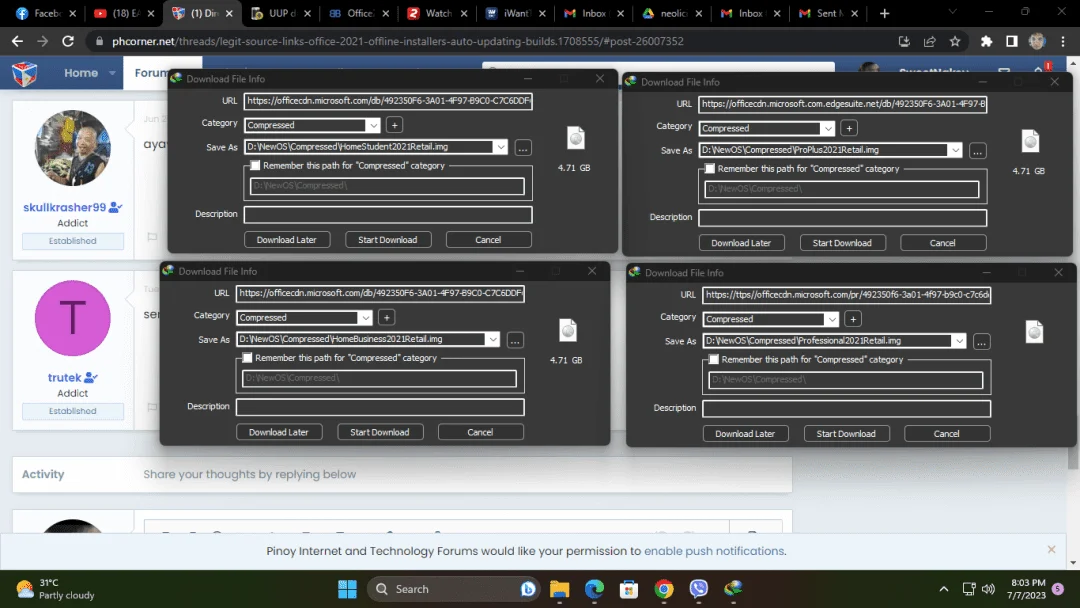The height and width of the screenshot is (608, 1080).
Task: Open Microsoft Edge from taskbar
Action: pos(594,589)
